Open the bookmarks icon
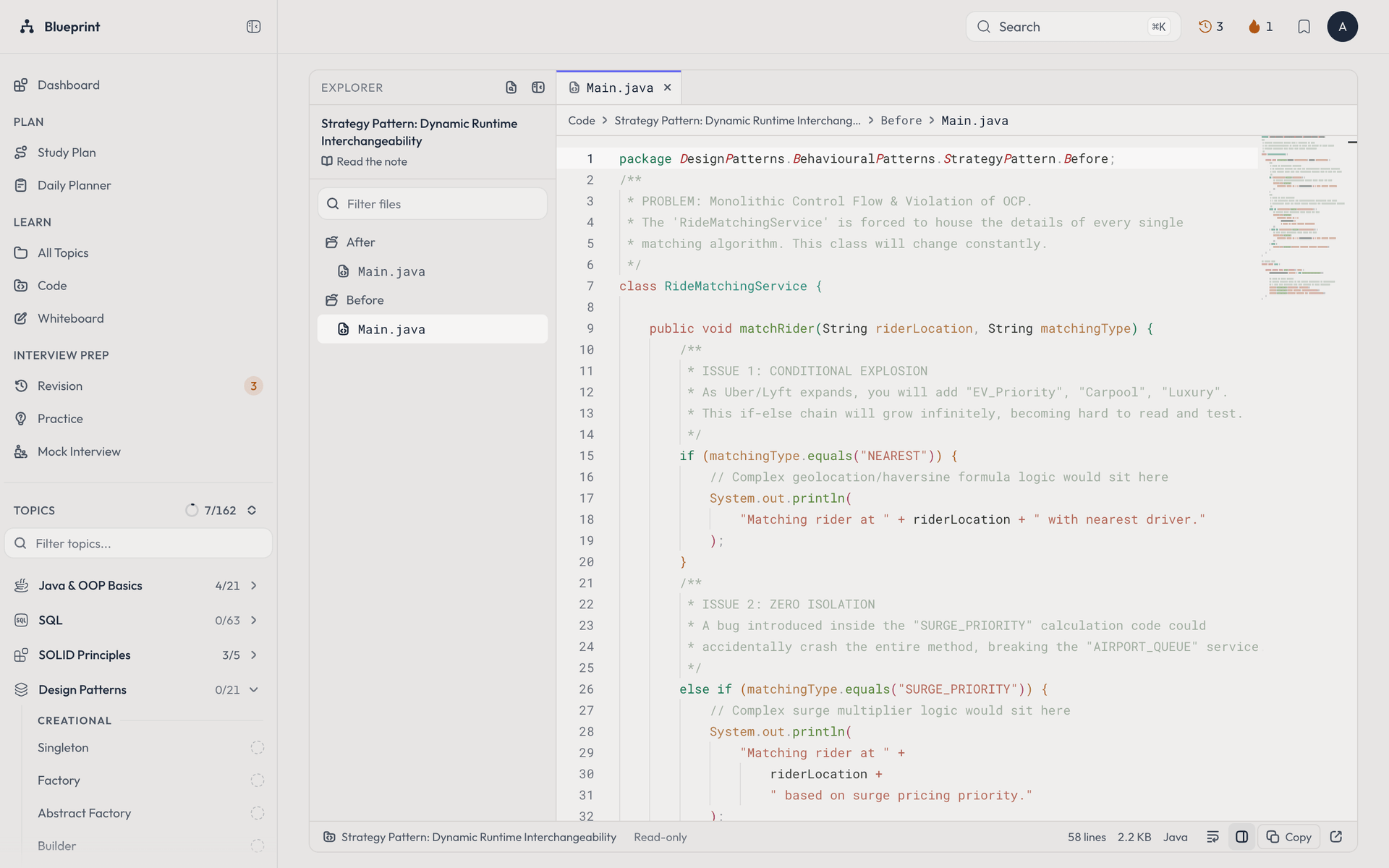Viewport: 1389px width, 868px height. click(1304, 27)
